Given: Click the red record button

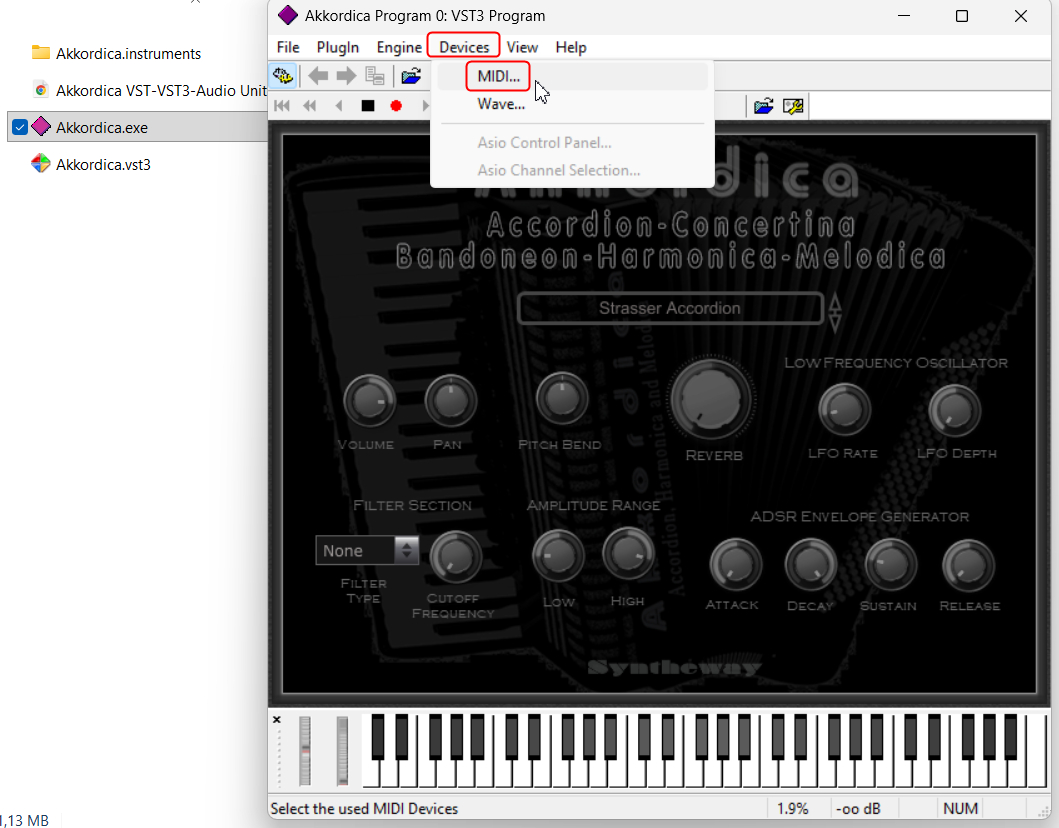Looking at the screenshot, I should pos(396,105).
